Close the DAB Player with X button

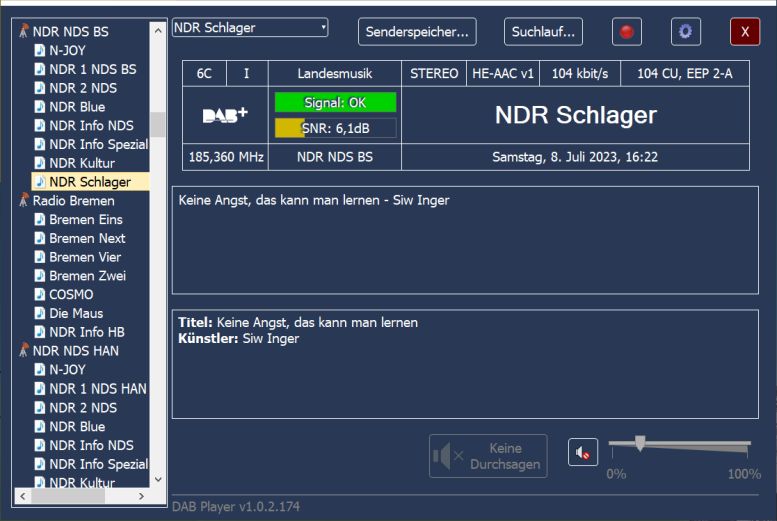coord(744,32)
